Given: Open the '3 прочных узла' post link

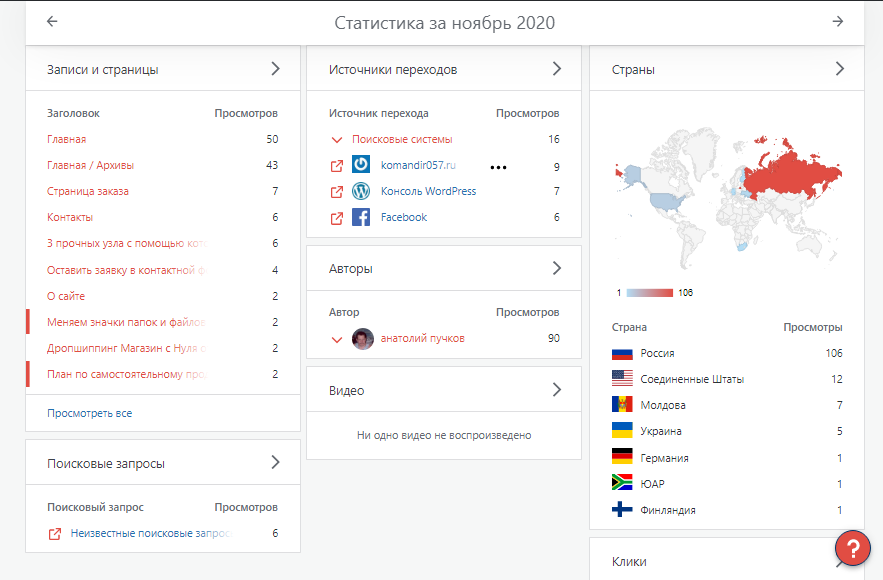Looking at the screenshot, I should pos(127,243).
